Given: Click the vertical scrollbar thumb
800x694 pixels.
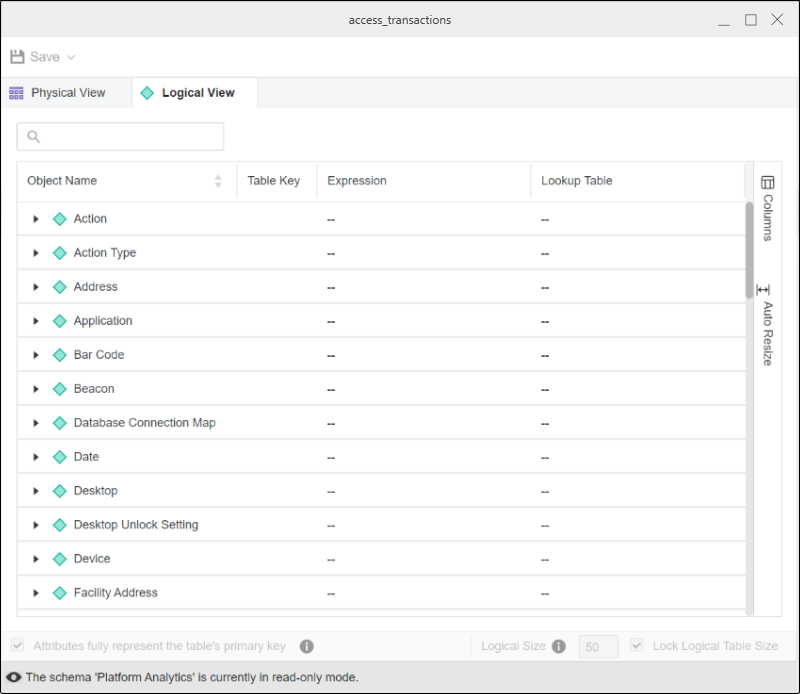Looking at the screenshot, I should 749,250.
